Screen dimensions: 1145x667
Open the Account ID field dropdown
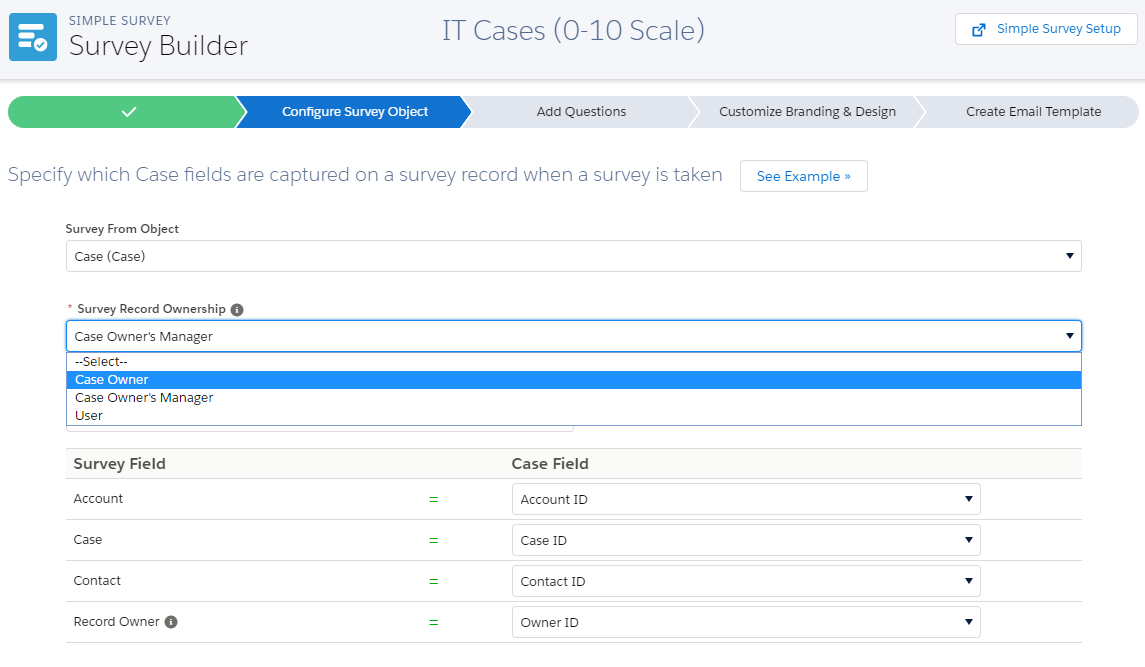746,500
